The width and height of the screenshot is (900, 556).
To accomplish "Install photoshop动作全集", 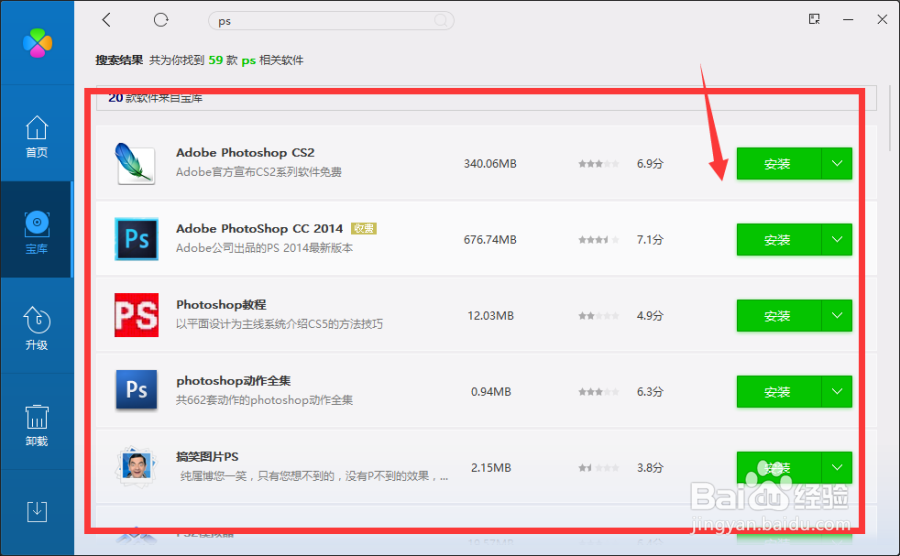I will [778, 392].
